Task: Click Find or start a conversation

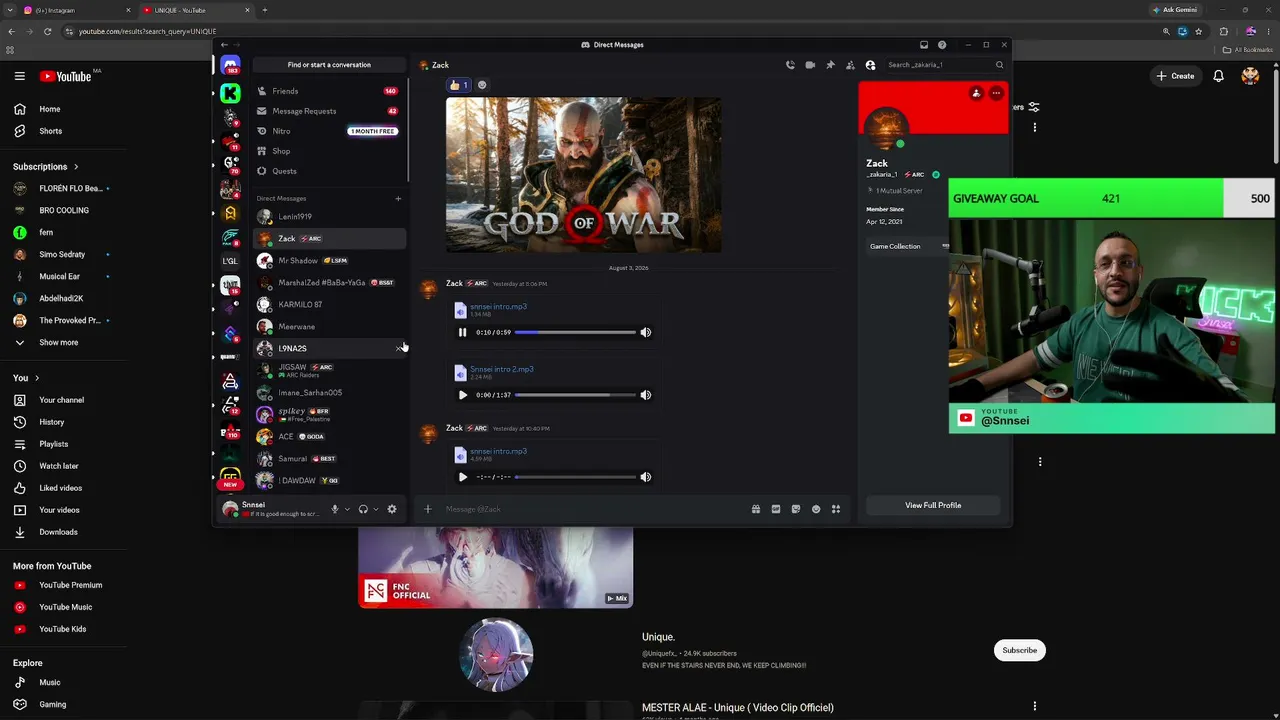Action: coord(329,65)
